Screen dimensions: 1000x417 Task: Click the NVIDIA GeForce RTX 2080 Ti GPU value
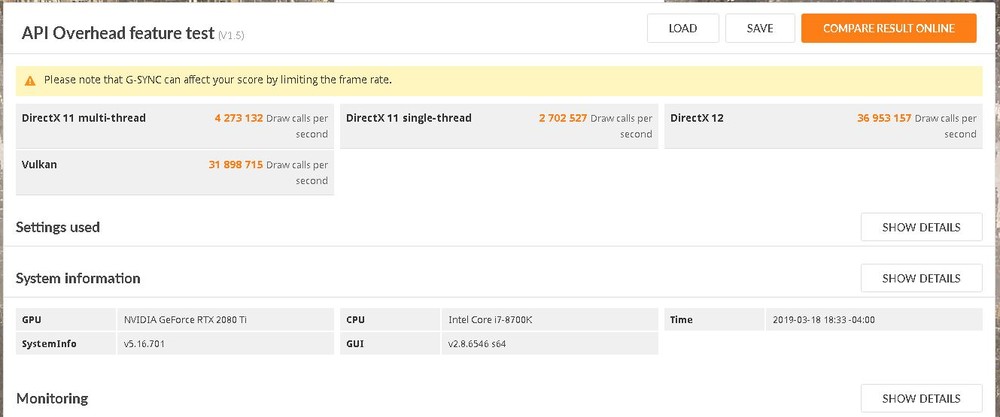click(x=171, y=320)
